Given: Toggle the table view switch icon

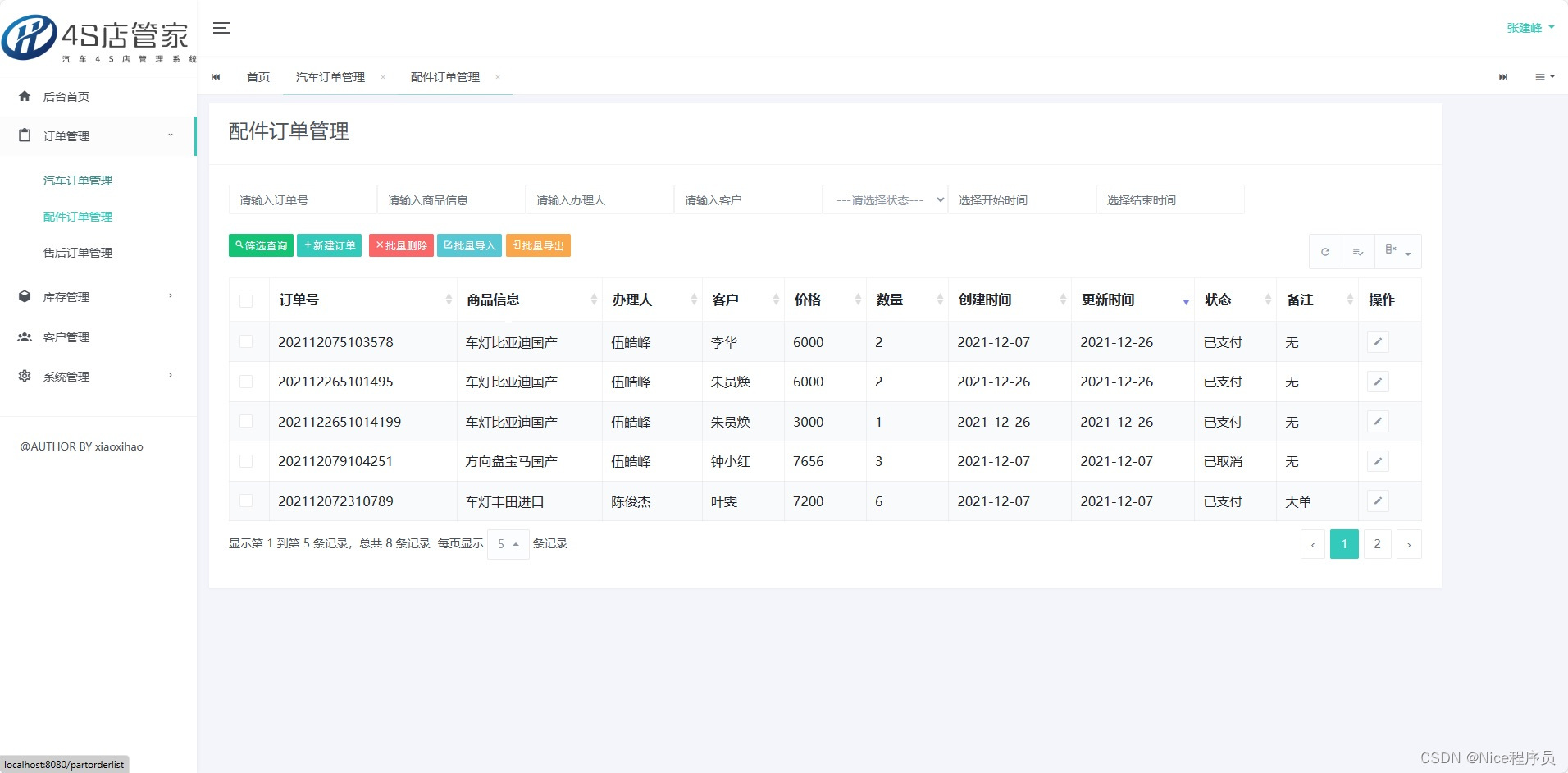Looking at the screenshot, I should pyautogui.click(x=1358, y=252).
